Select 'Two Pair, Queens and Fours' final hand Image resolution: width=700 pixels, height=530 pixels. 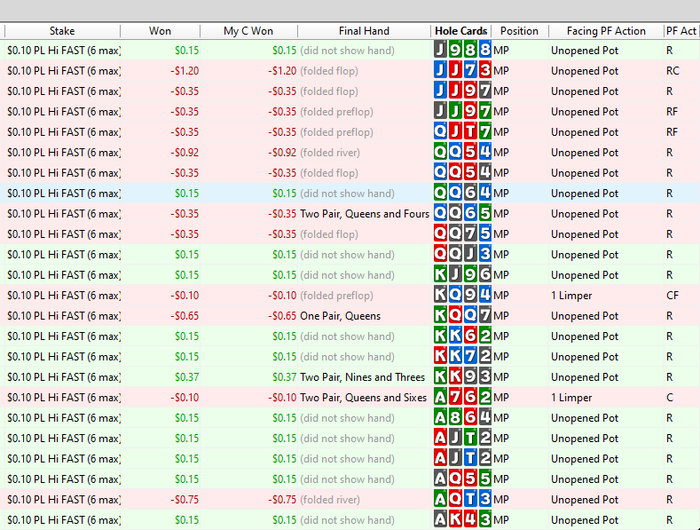click(364, 214)
